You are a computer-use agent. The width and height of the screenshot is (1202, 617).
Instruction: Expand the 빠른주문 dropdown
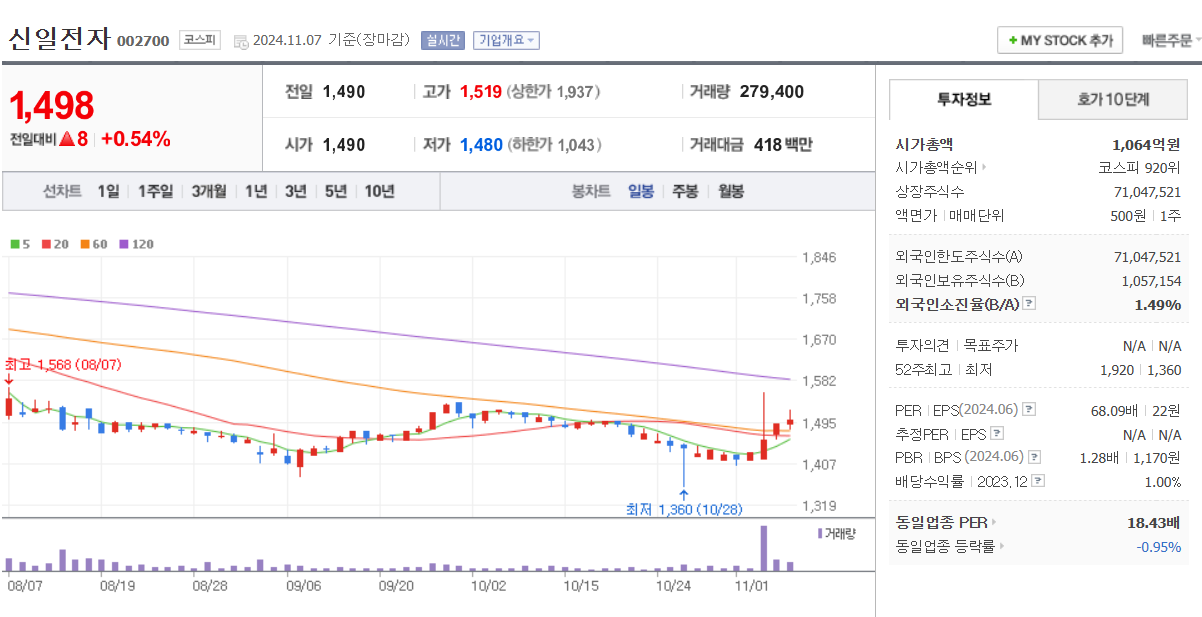(x=1171, y=41)
